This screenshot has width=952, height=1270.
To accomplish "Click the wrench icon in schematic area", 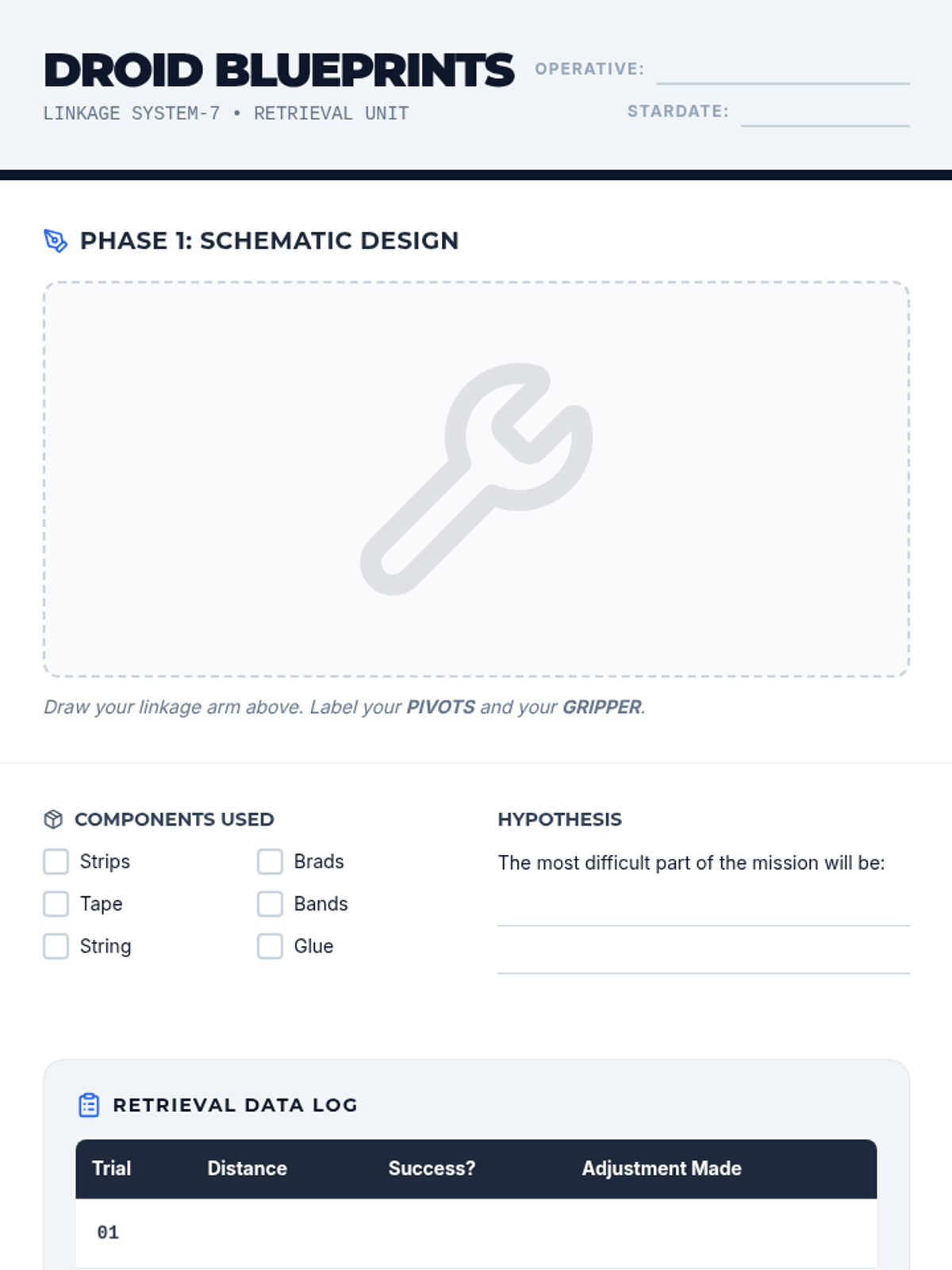I will [x=476, y=479].
